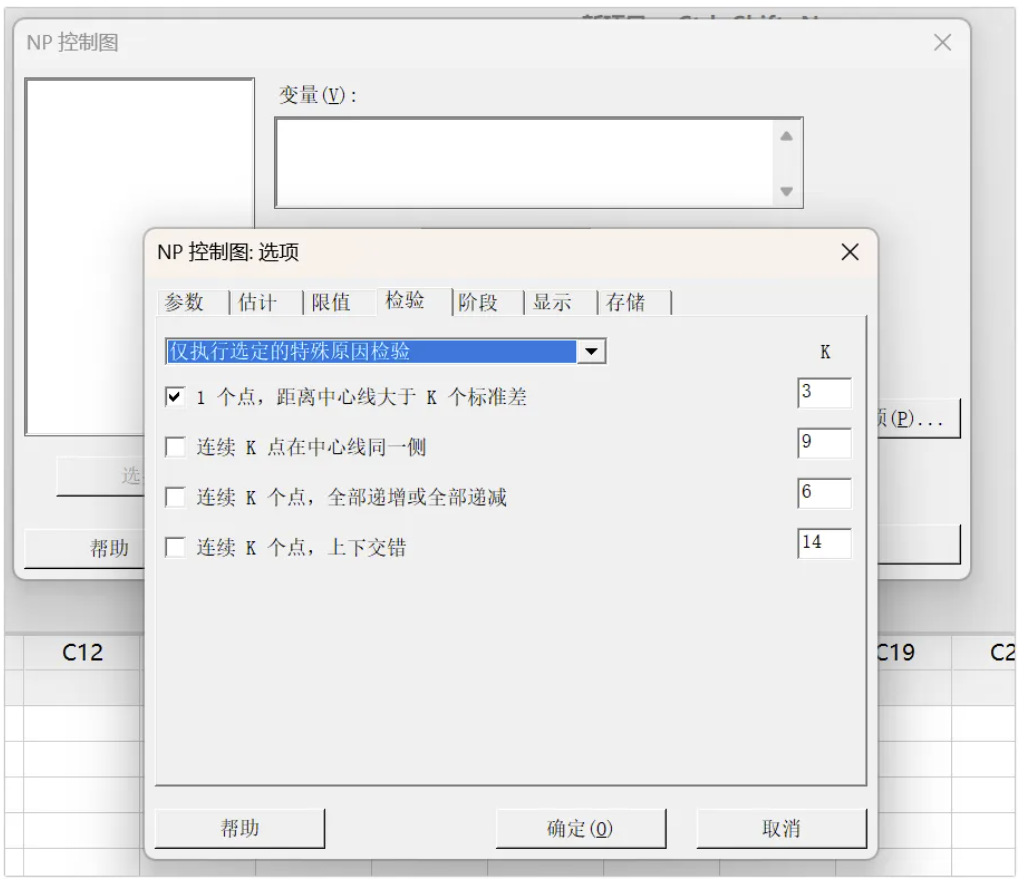Select the 仅执行选定的特殊原因检验 combo box

tap(371, 351)
